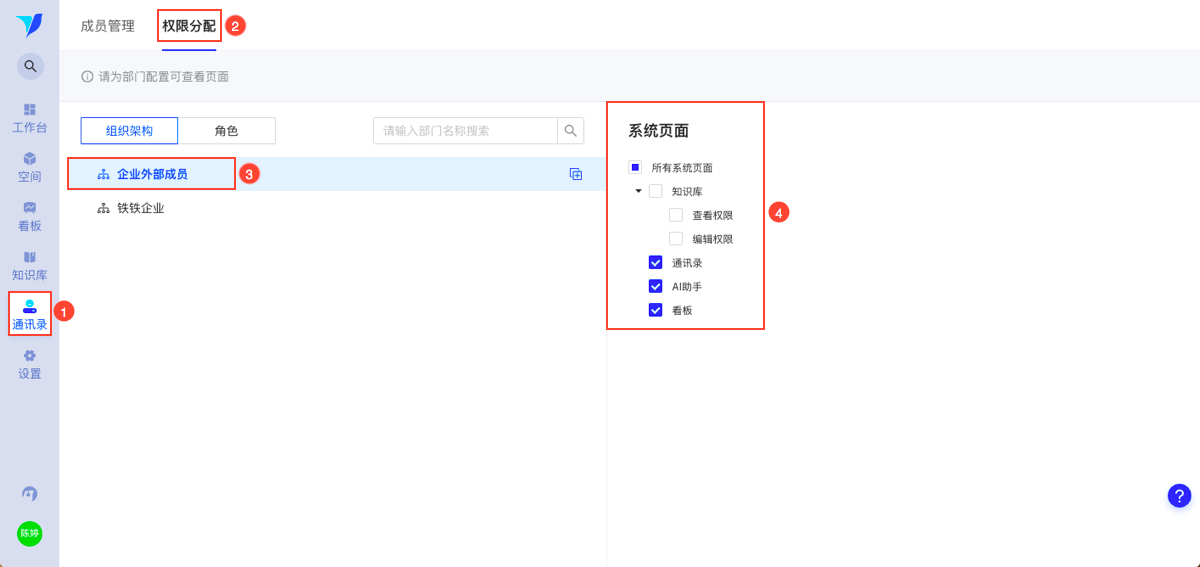Check the 查看权限 checkbox
Screen dimensions: 1200x567
pyautogui.click(x=676, y=215)
